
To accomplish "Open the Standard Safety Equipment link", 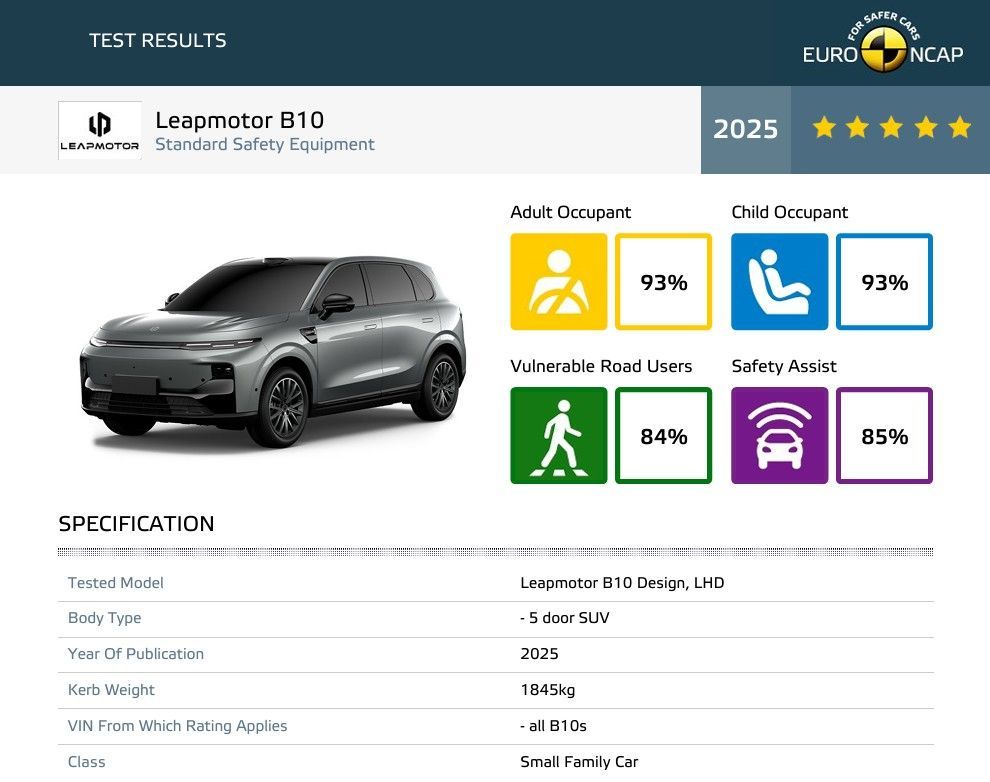I will (265, 144).
